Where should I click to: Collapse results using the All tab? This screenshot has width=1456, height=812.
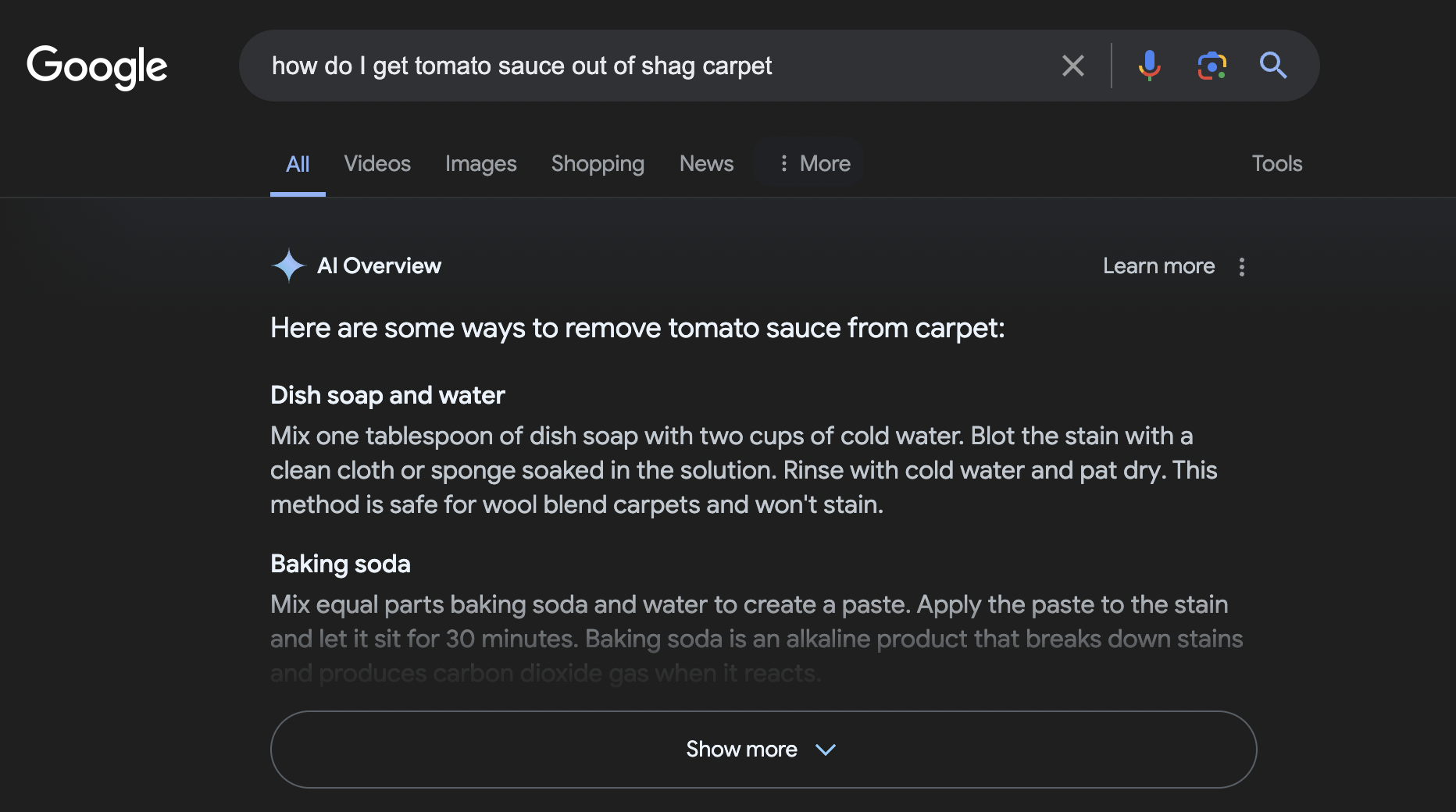[298, 163]
